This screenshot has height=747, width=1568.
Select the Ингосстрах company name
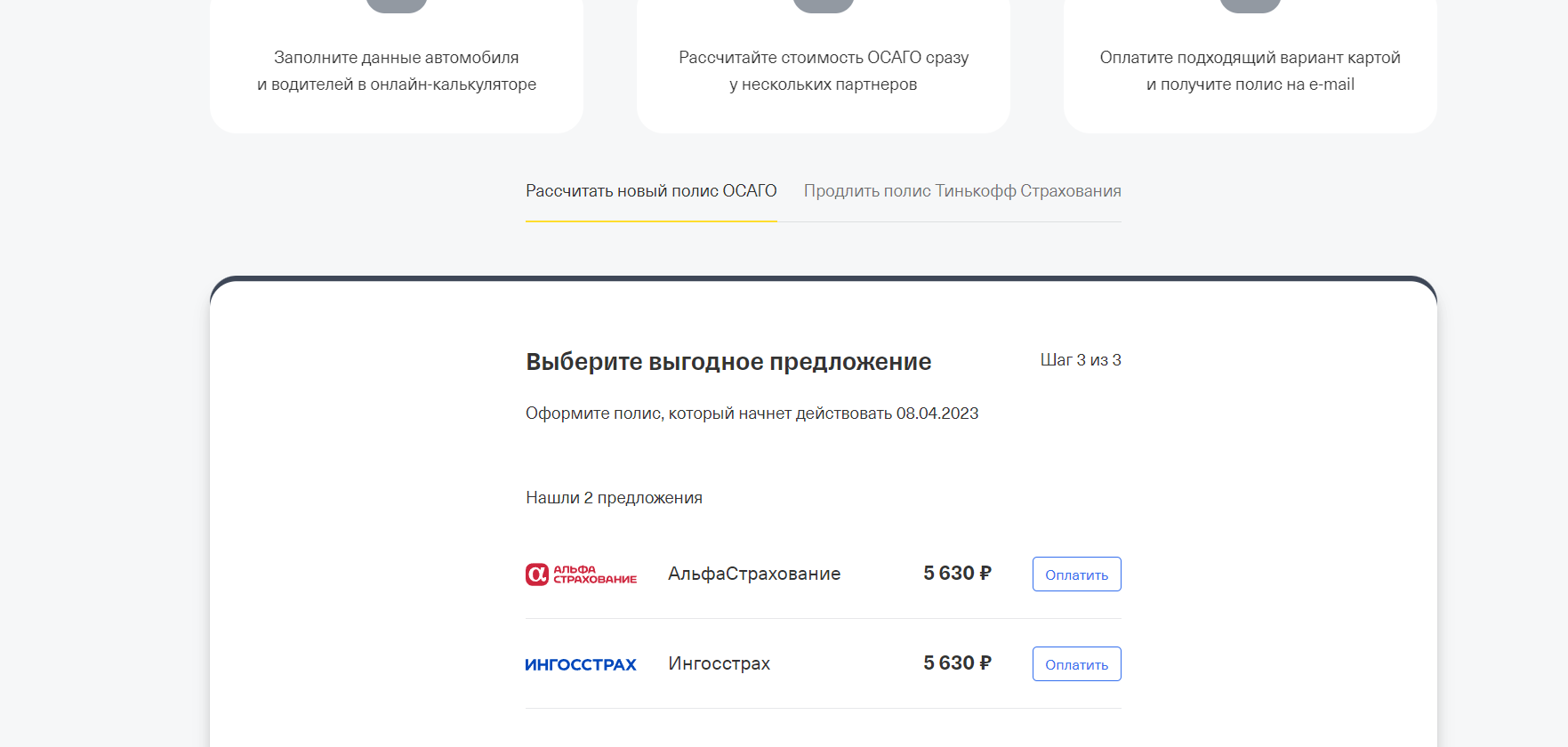(x=719, y=663)
